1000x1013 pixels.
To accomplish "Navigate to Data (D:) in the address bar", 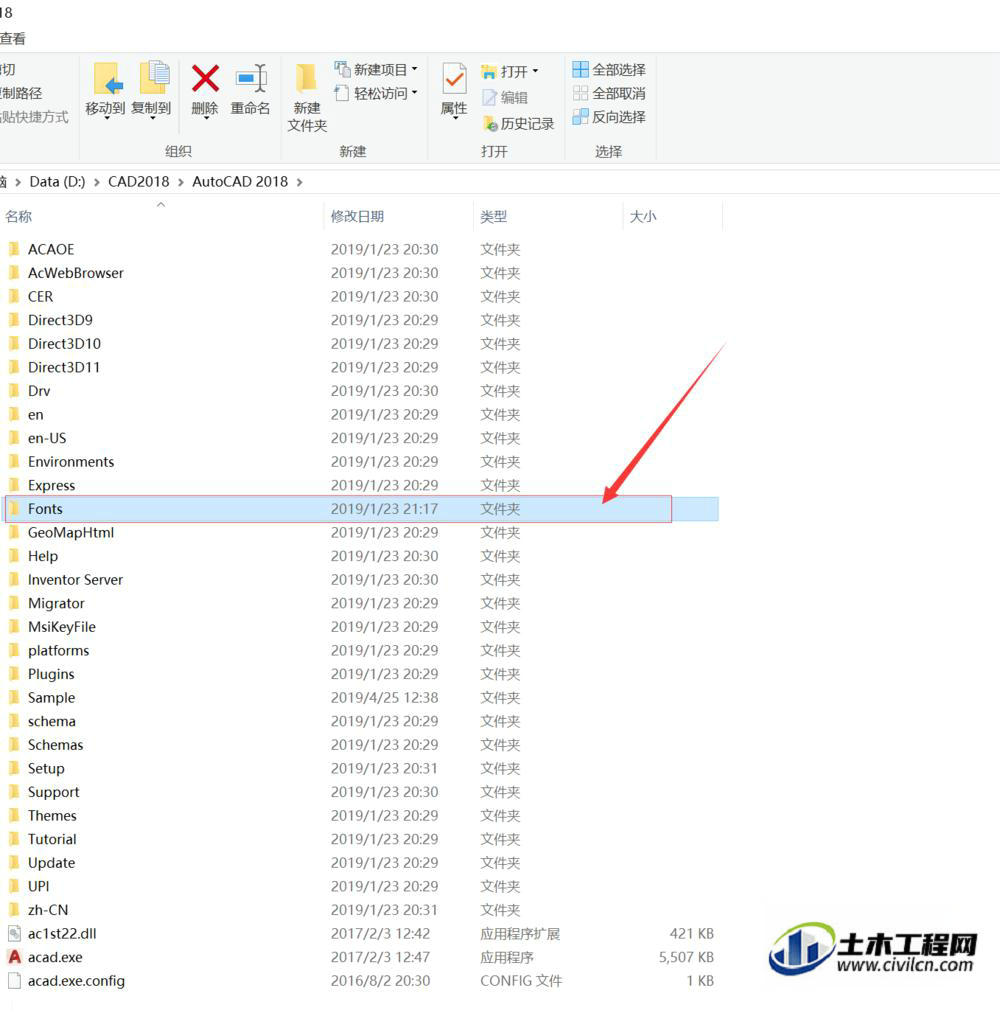I will (x=57, y=182).
